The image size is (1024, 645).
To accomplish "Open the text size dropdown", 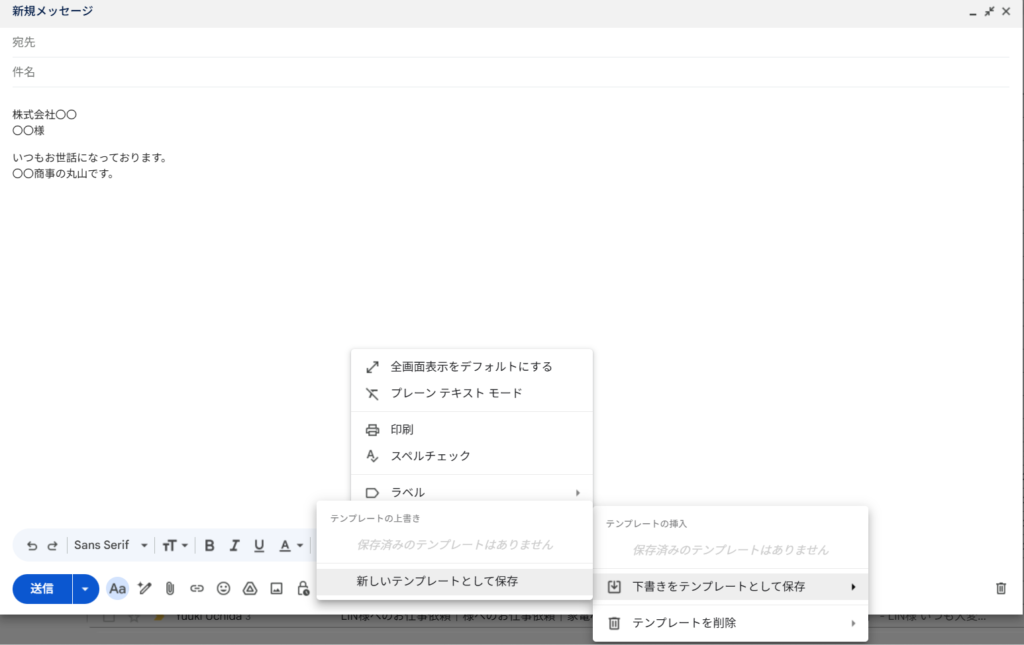I will pyautogui.click(x=175, y=546).
